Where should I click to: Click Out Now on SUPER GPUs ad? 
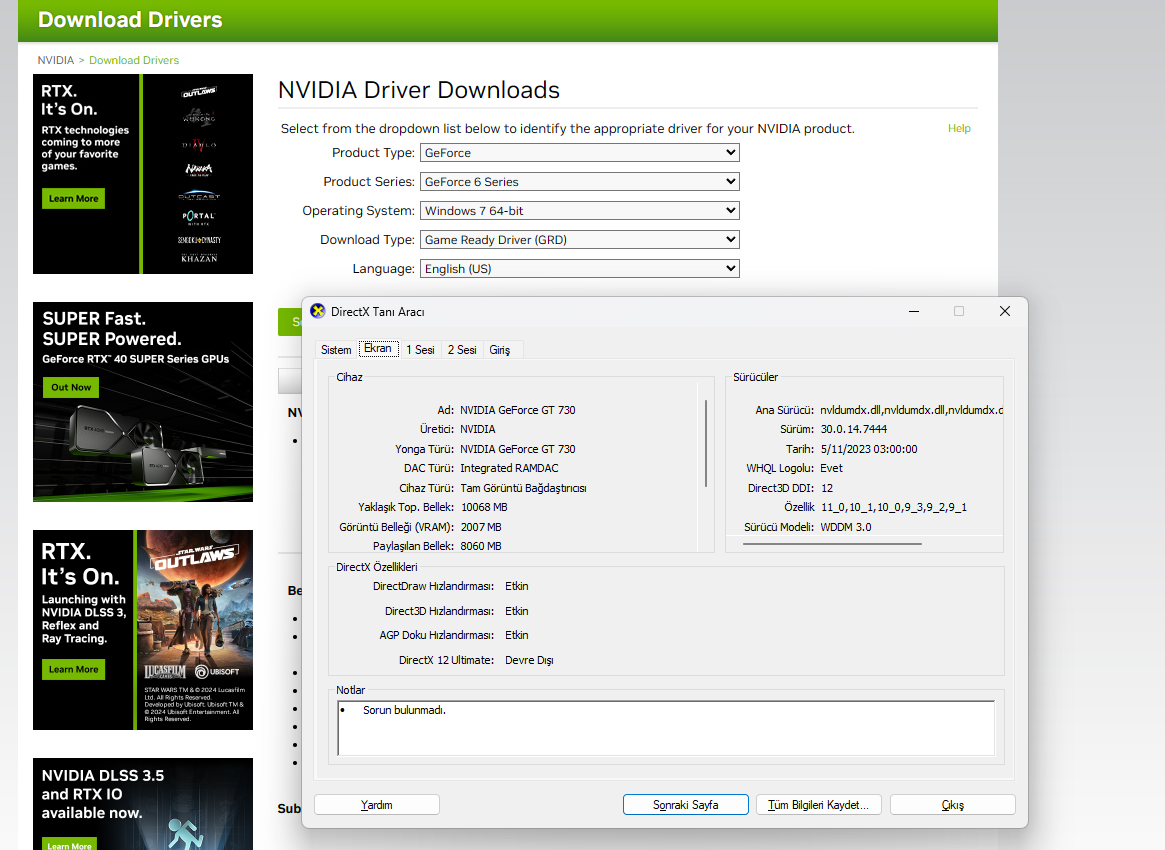tap(71, 387)
